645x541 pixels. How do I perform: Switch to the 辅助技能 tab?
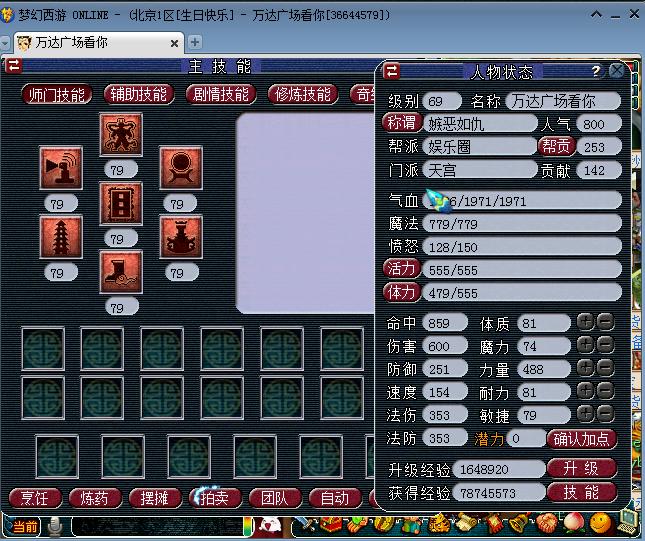coord(139,95)
